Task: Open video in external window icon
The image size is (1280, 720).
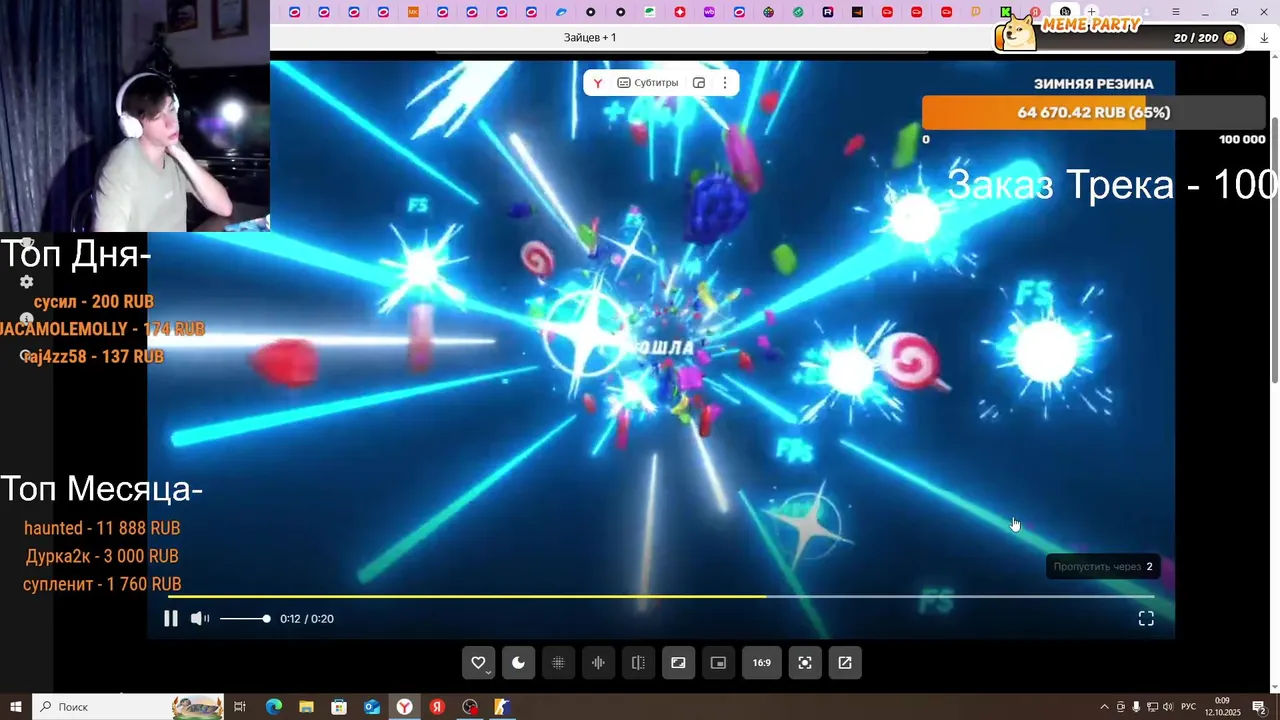Action: click(x=845, y=662)
